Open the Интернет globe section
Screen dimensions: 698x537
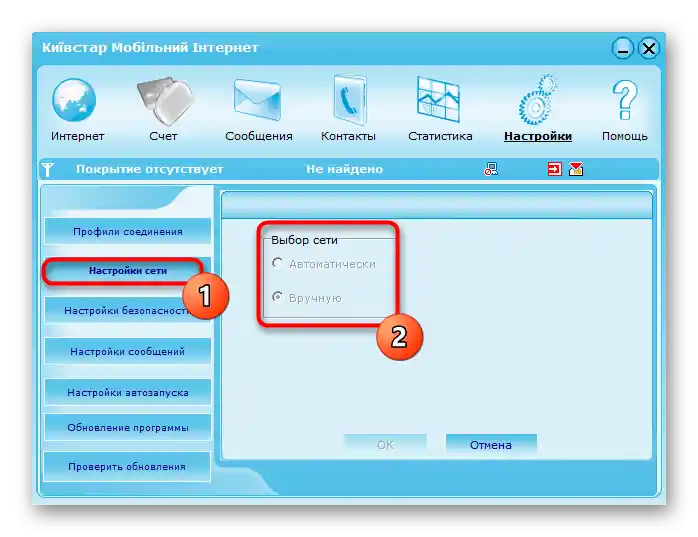(x=77, y=110)
